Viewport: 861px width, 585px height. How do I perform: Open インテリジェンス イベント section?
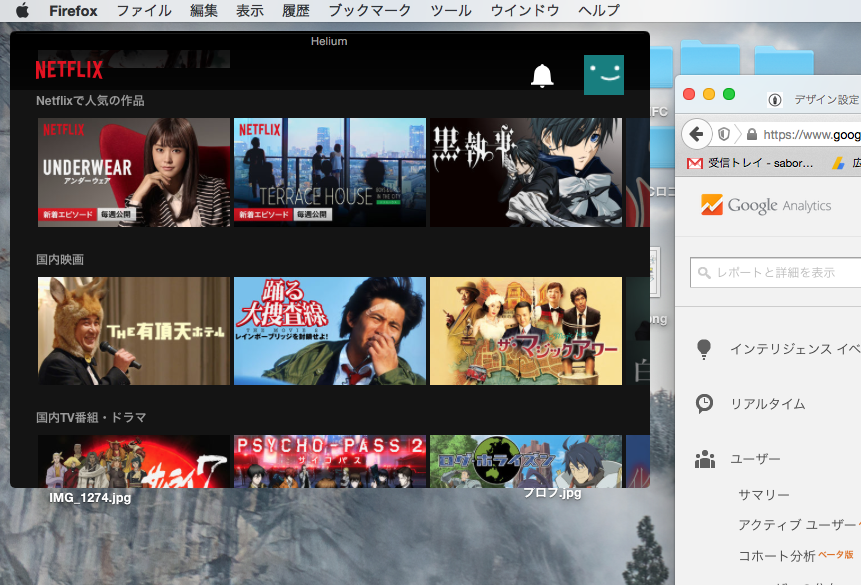795,349
